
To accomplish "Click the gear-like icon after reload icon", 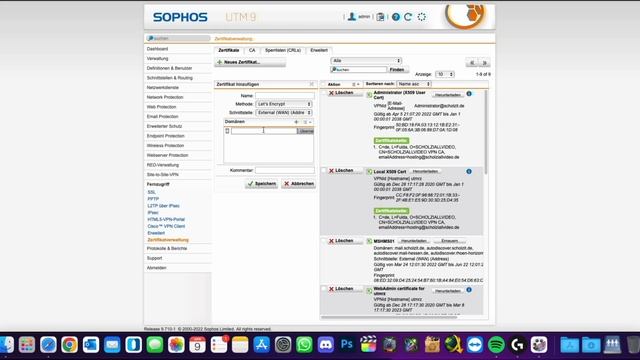I will (x=422, y=17).
